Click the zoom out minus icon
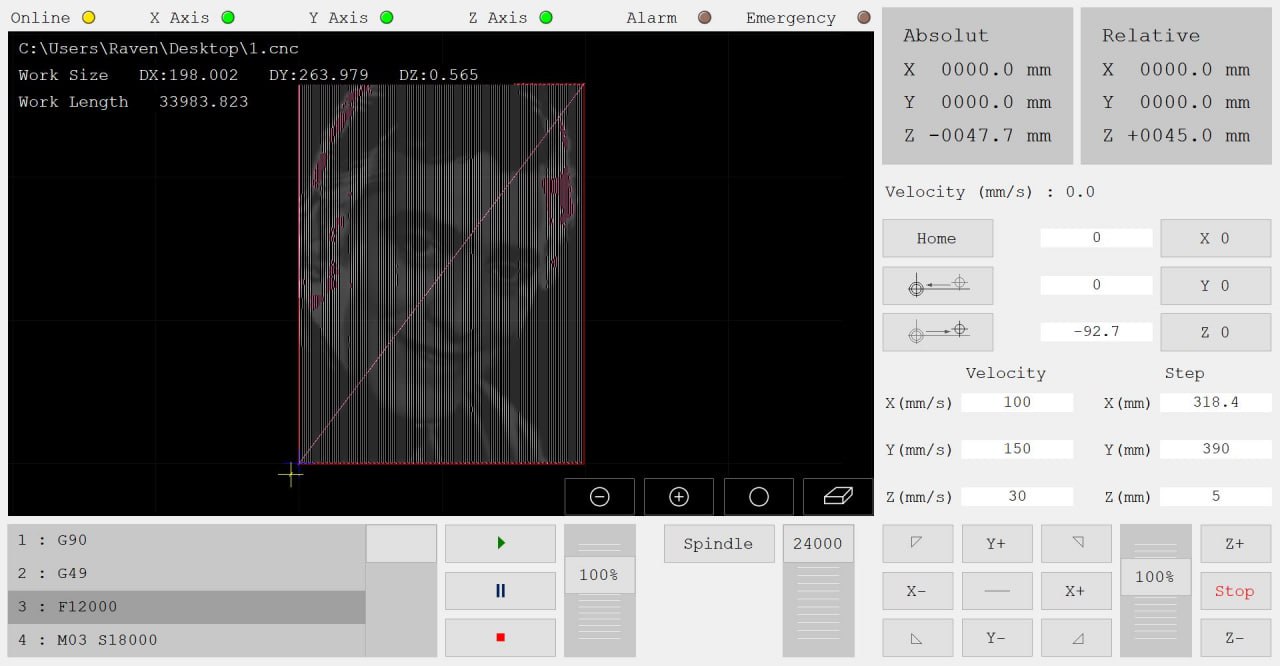 (x=599, y=497)
